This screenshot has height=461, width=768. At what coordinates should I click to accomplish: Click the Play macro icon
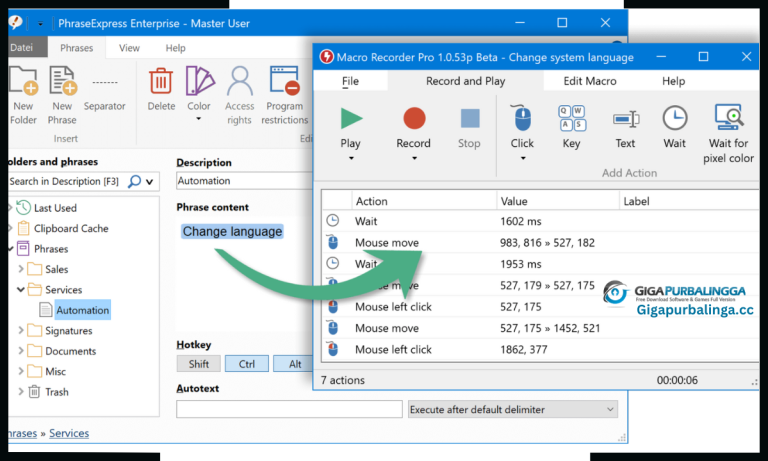tap(350, 119)
